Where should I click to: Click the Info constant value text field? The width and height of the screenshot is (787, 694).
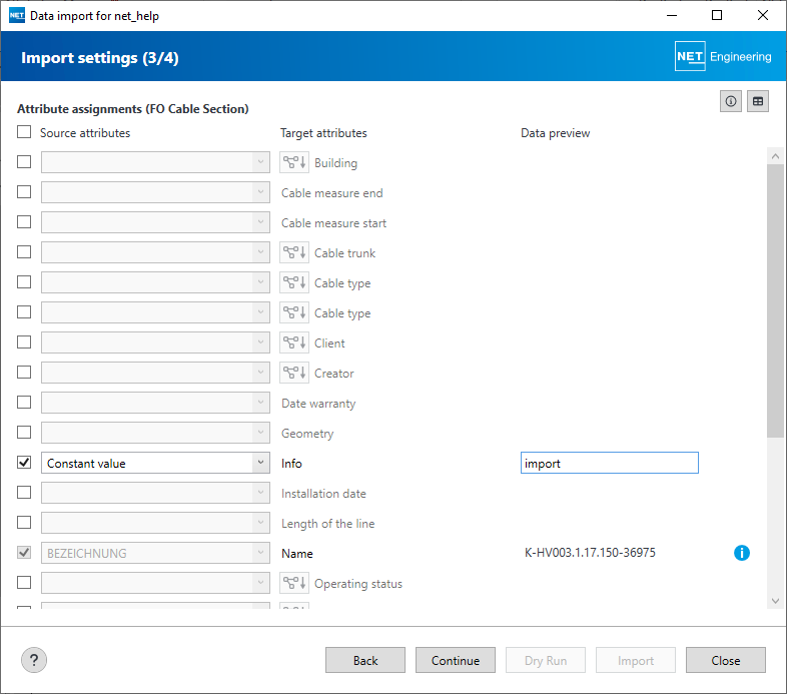[x=609, y=463]
